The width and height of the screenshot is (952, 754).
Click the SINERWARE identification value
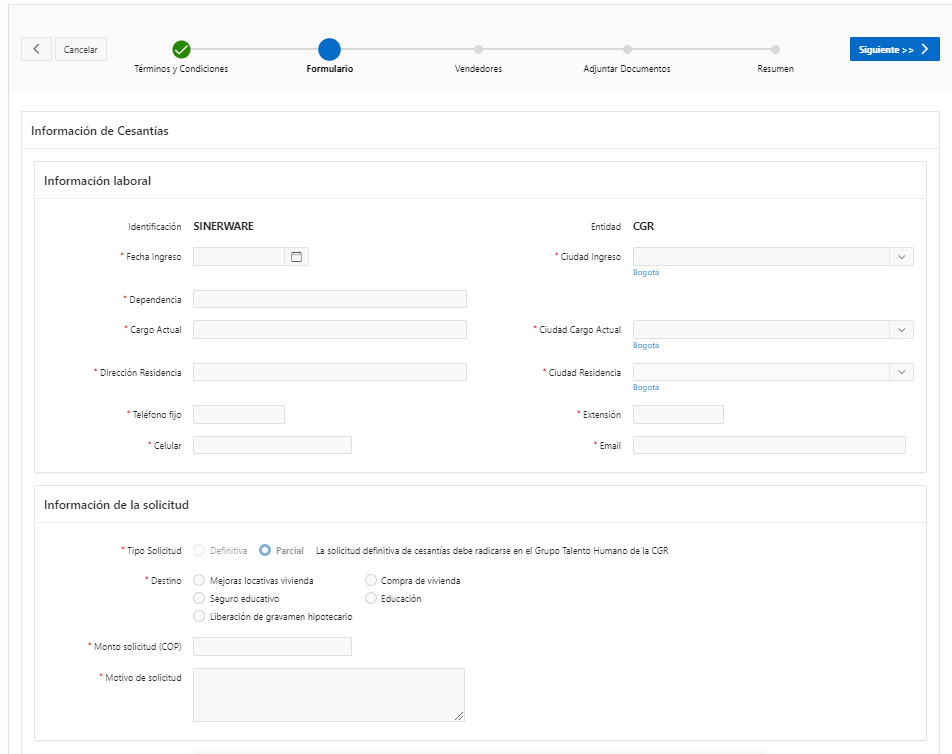(223, 226)
